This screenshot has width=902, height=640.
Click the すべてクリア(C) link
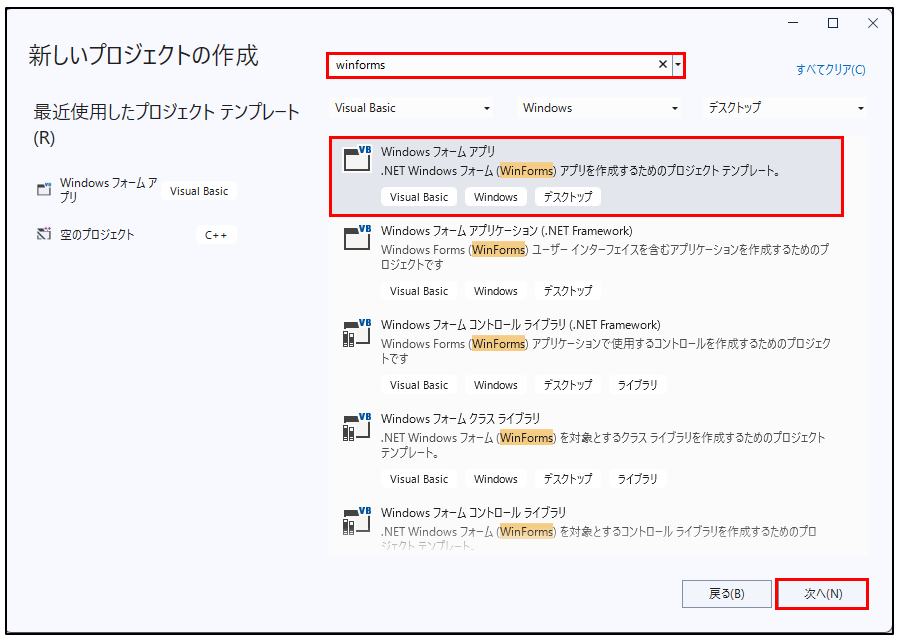point(830,70)
